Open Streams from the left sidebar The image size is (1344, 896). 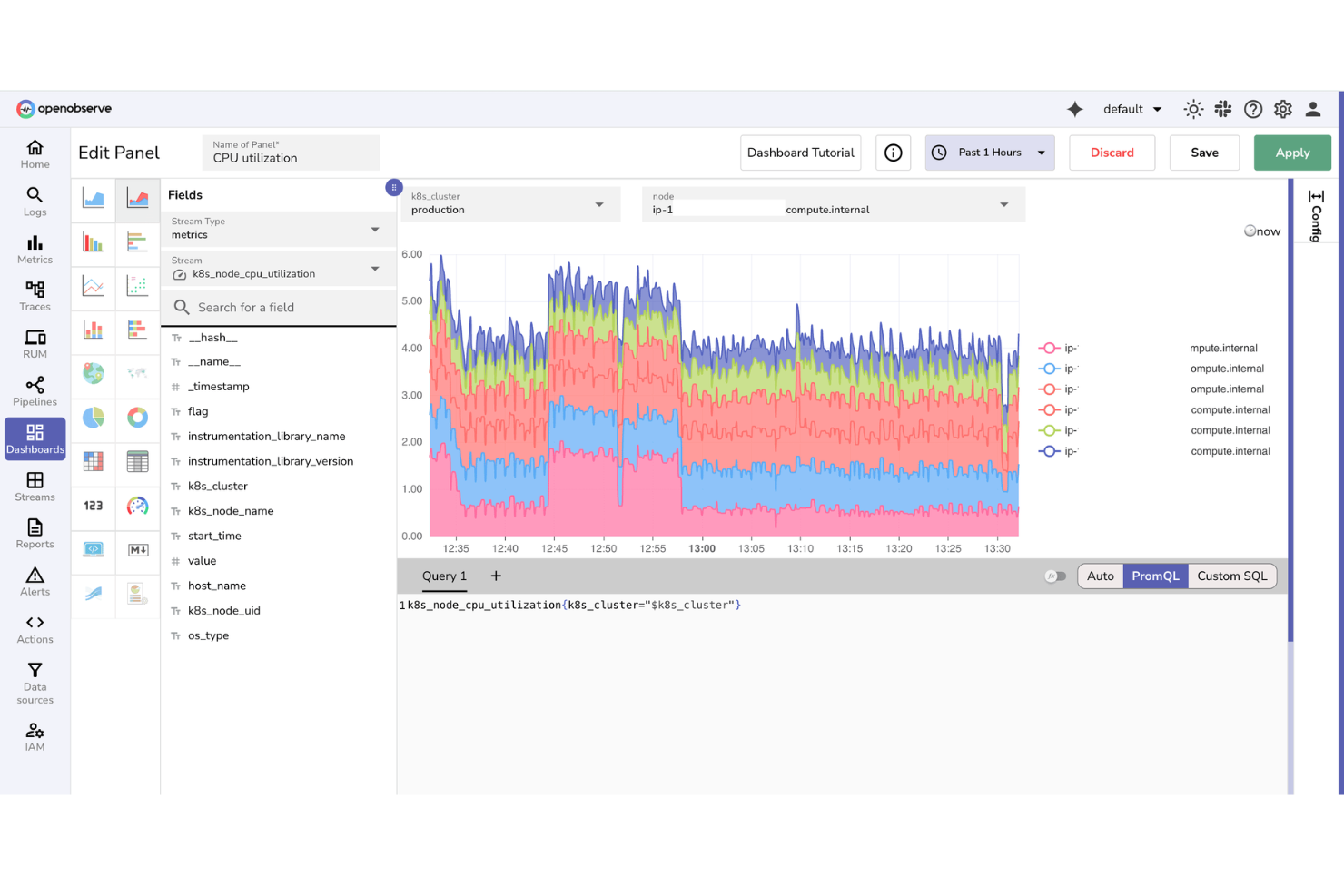tap(35, 488)
